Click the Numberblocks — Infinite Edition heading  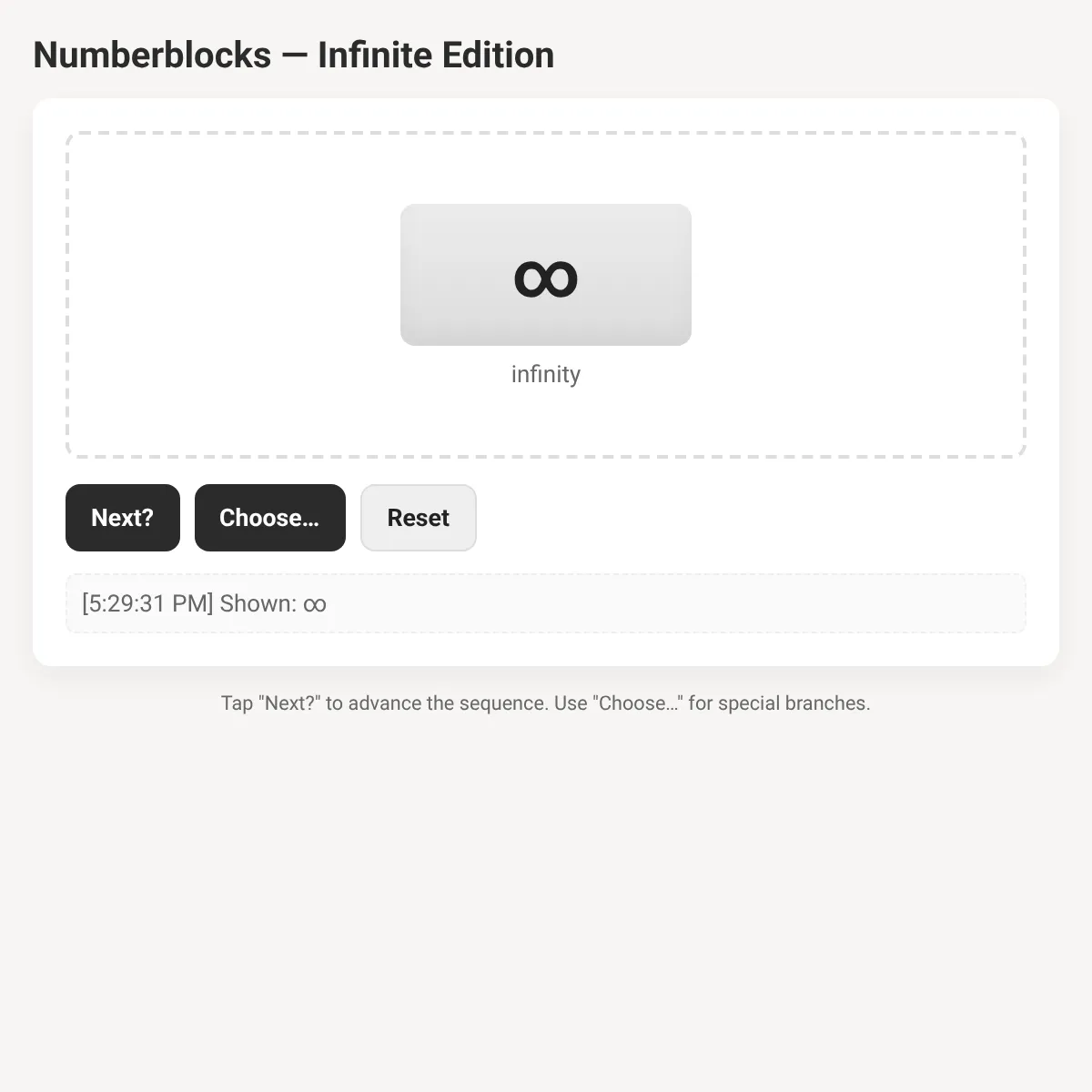click(x=294, y=56)
